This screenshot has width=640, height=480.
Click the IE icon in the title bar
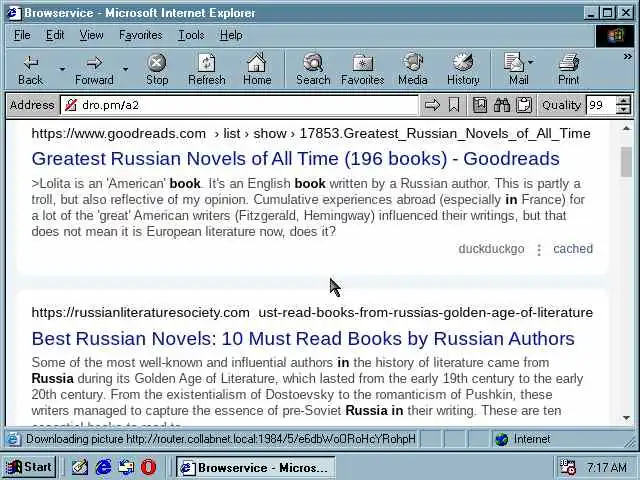point(14,13)
